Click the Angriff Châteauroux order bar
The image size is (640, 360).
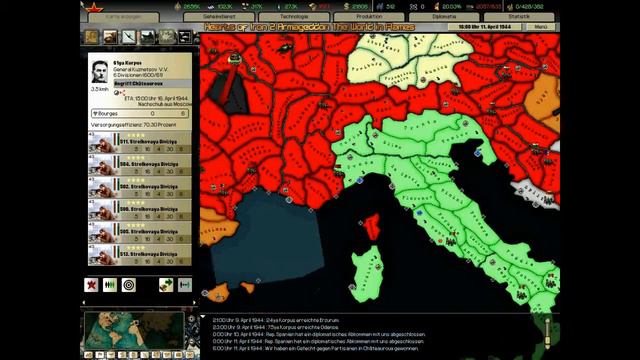tap(152, 83)
